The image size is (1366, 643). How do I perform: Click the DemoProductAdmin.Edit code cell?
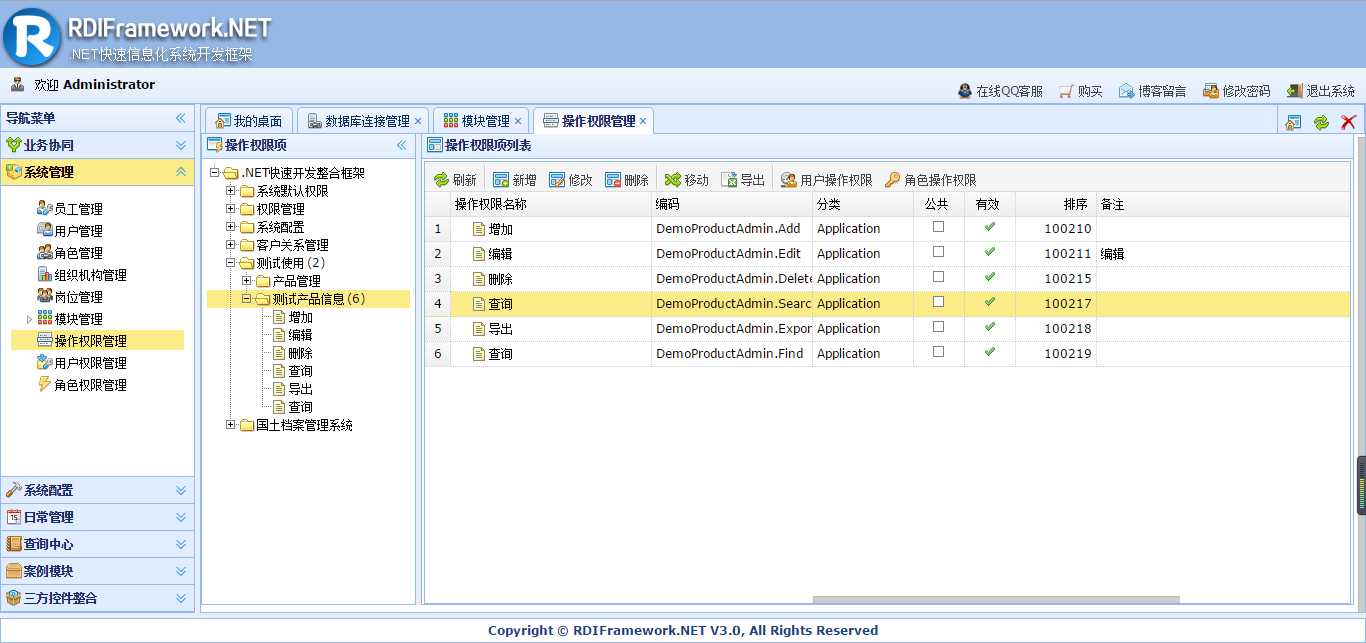click(x=732, y=253)
